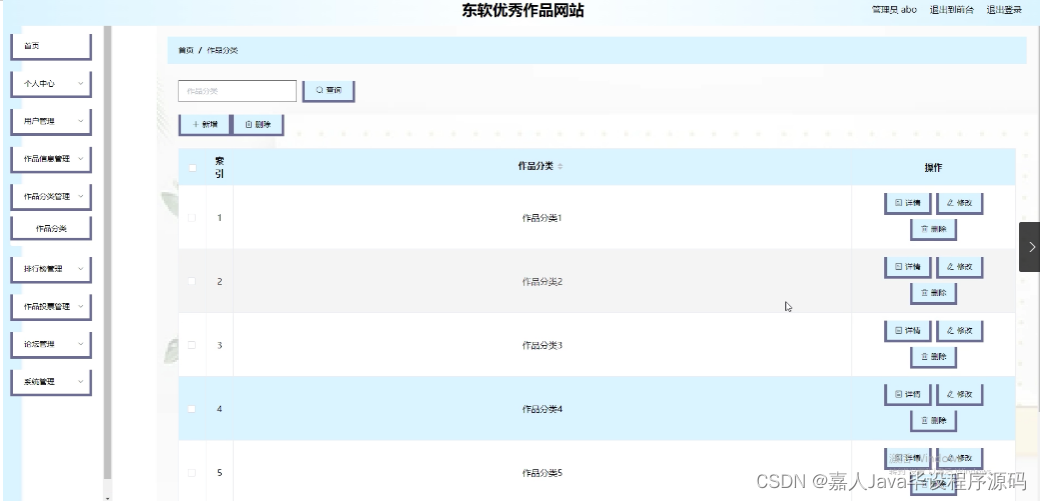Toggle the select-all checkbox in the table header
This screenshot has height=501, width=1041.
[193, 167]
